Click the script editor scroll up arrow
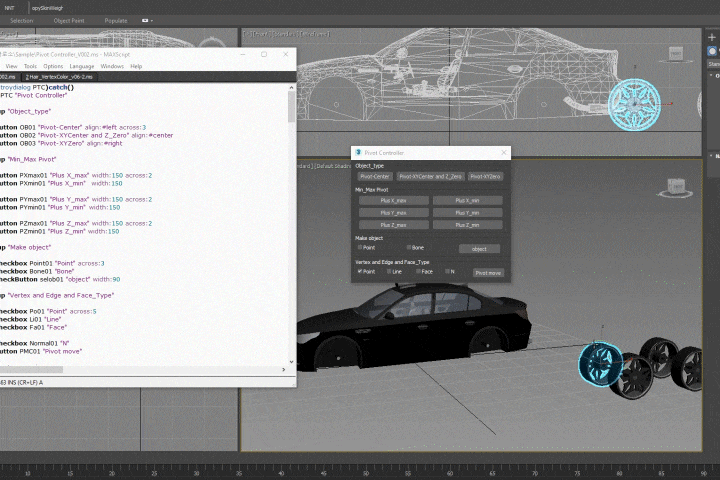 291,87
